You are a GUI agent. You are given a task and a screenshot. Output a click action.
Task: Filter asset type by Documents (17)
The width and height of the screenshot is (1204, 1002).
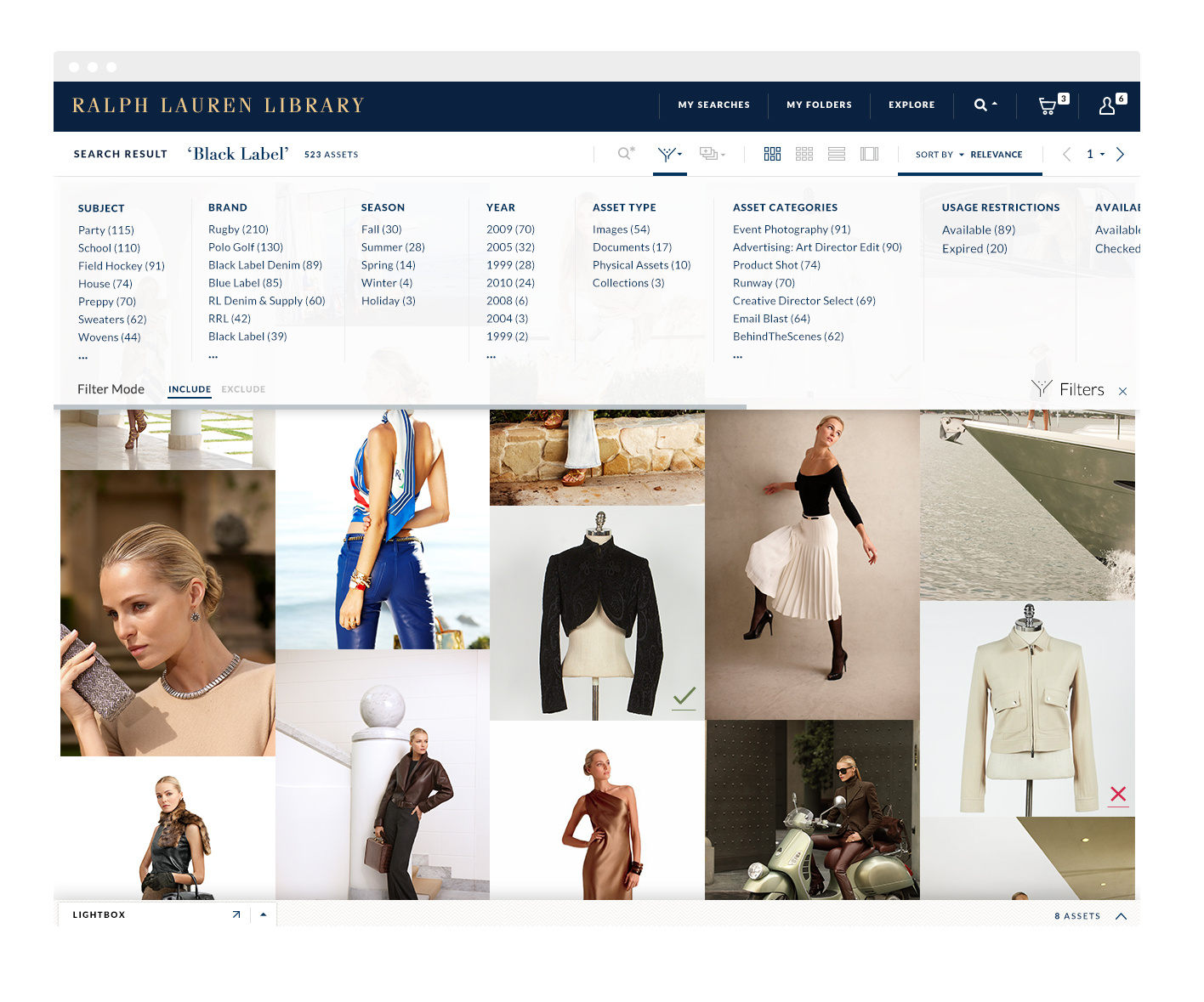point(633,247)
